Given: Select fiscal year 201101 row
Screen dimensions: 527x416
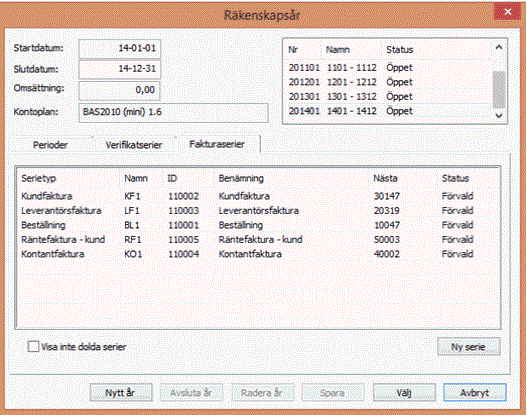Looking at the screenshot, I should (x=388, y=68).
